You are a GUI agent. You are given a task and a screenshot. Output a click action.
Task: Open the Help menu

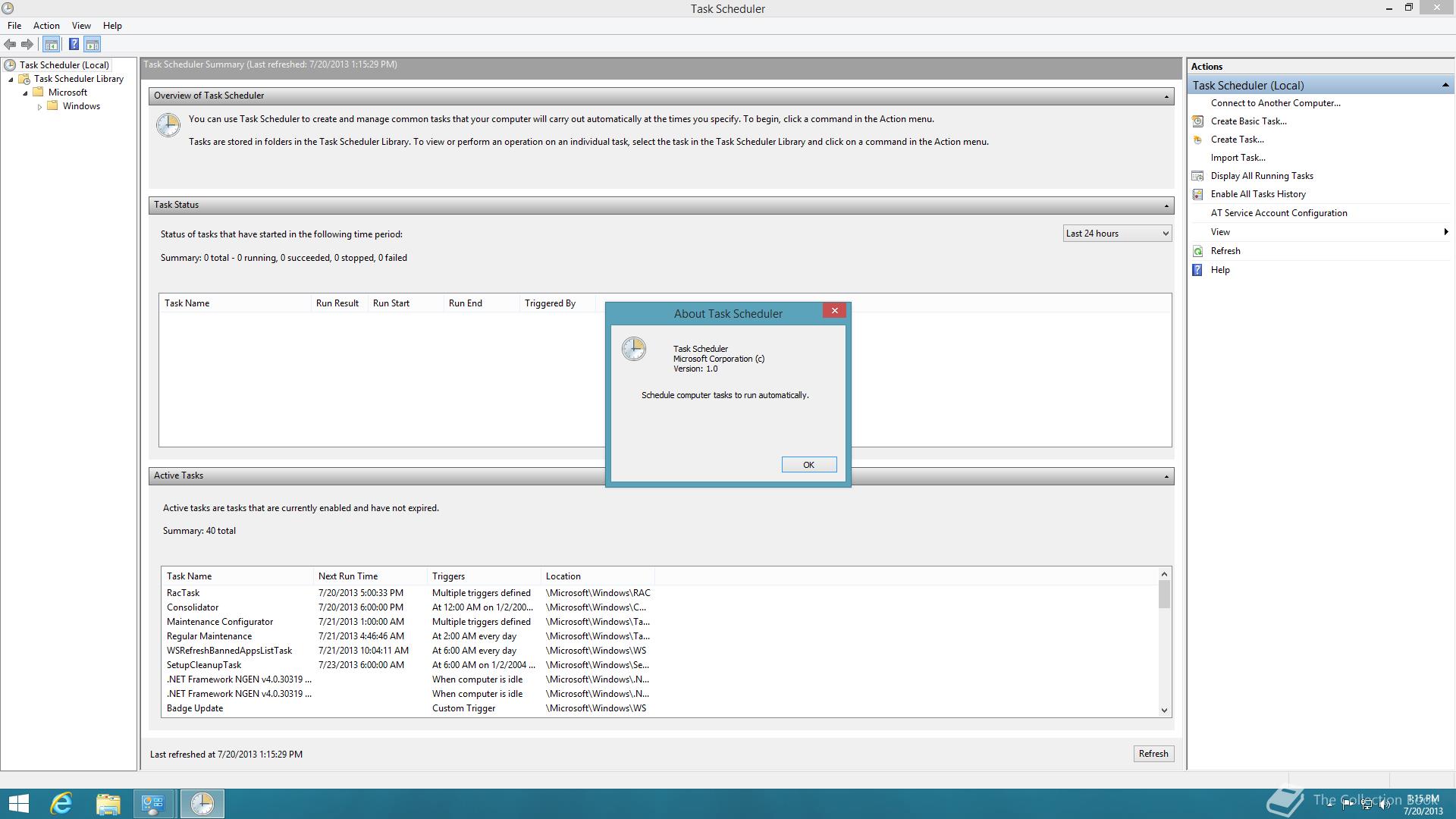pyautogui.click(x=112, y=26)
